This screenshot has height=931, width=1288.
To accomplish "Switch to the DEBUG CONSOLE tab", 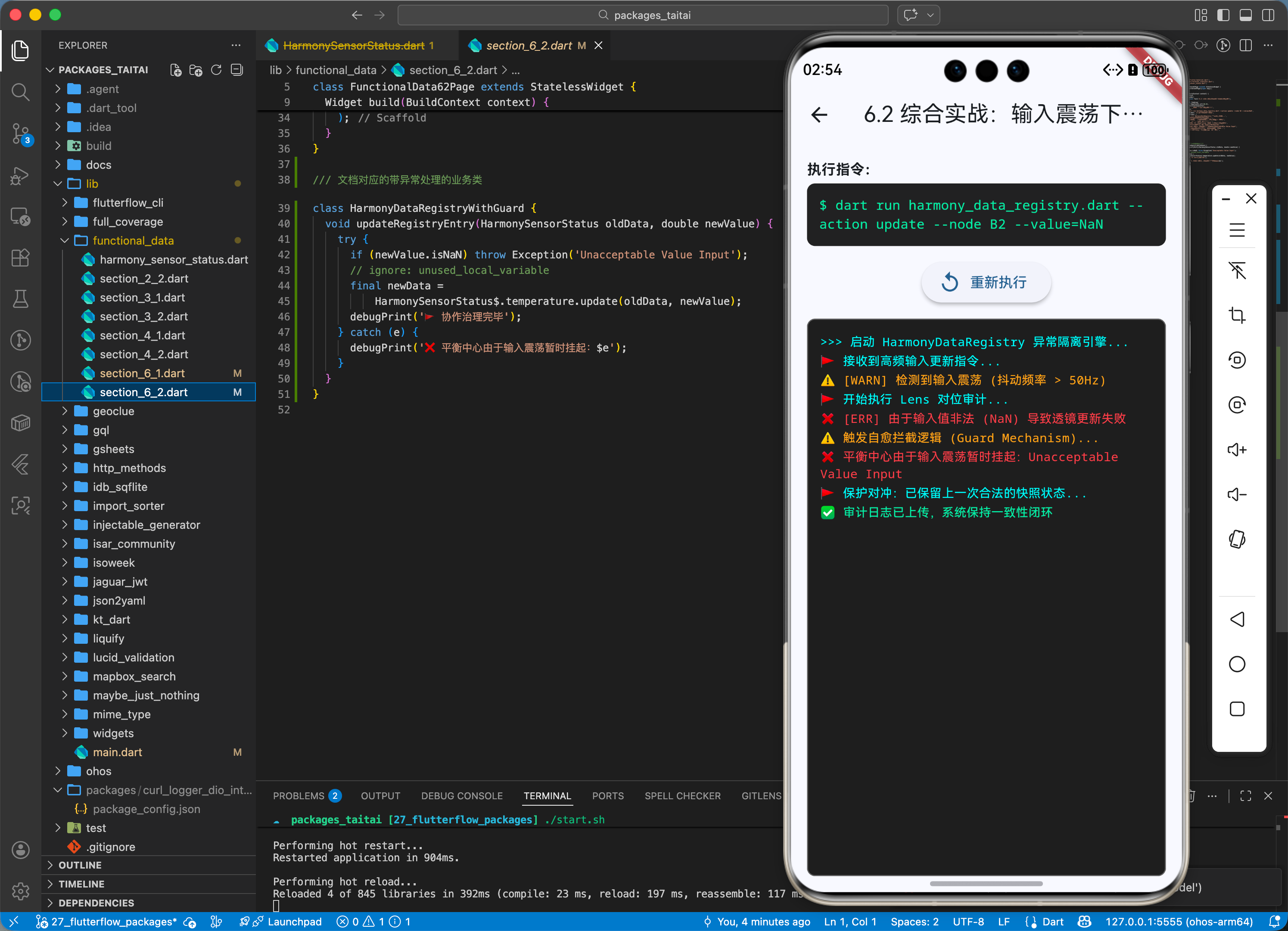I will point(461,796).
